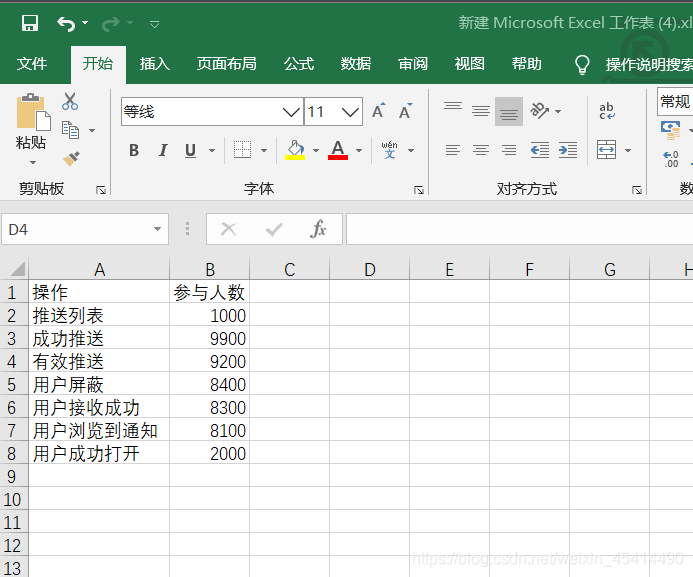Toggle underline formatting
This screenshot has width=693, height=577.
(190, 151)
